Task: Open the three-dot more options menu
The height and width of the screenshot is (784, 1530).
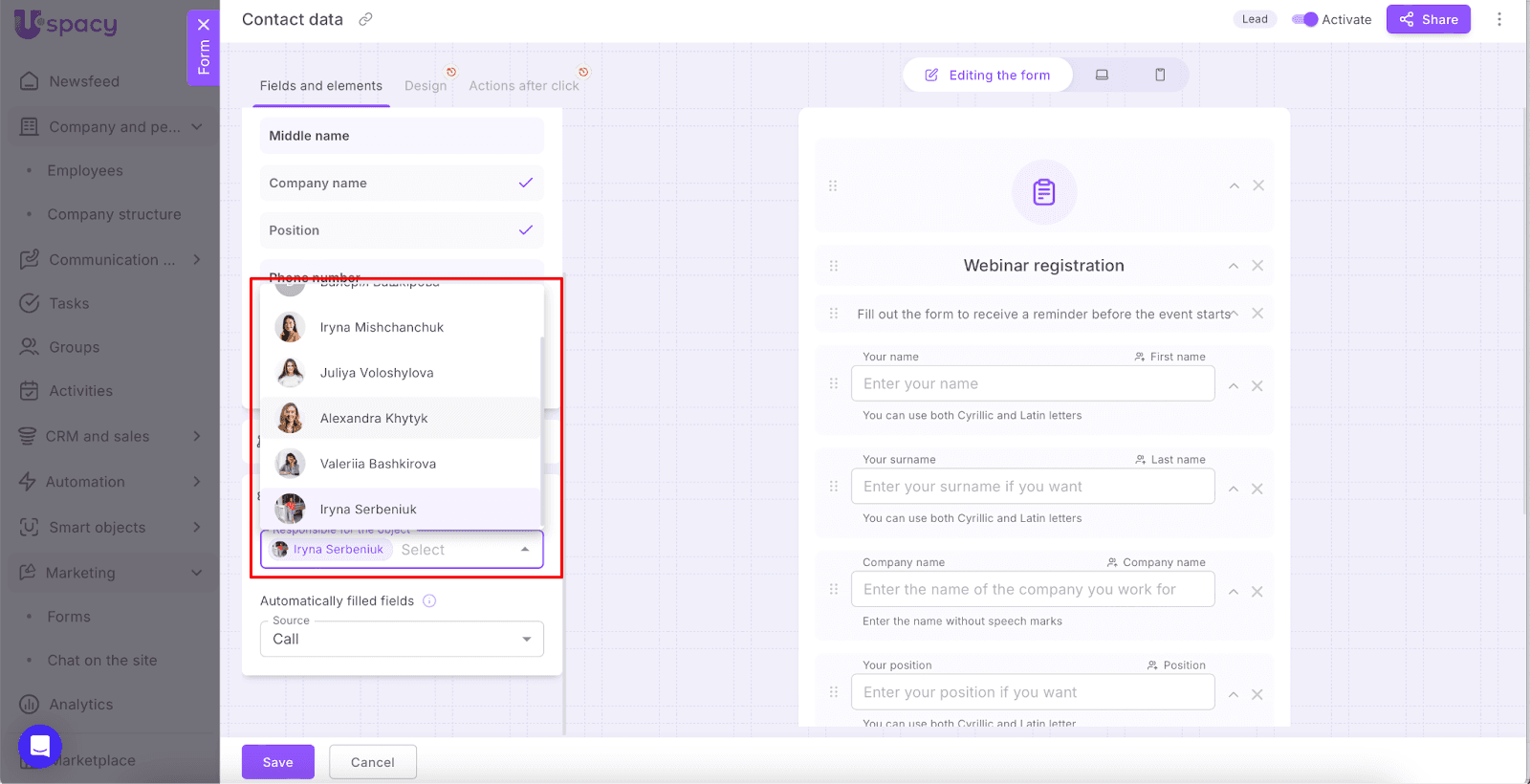Action: click(x=1498, y=19)
